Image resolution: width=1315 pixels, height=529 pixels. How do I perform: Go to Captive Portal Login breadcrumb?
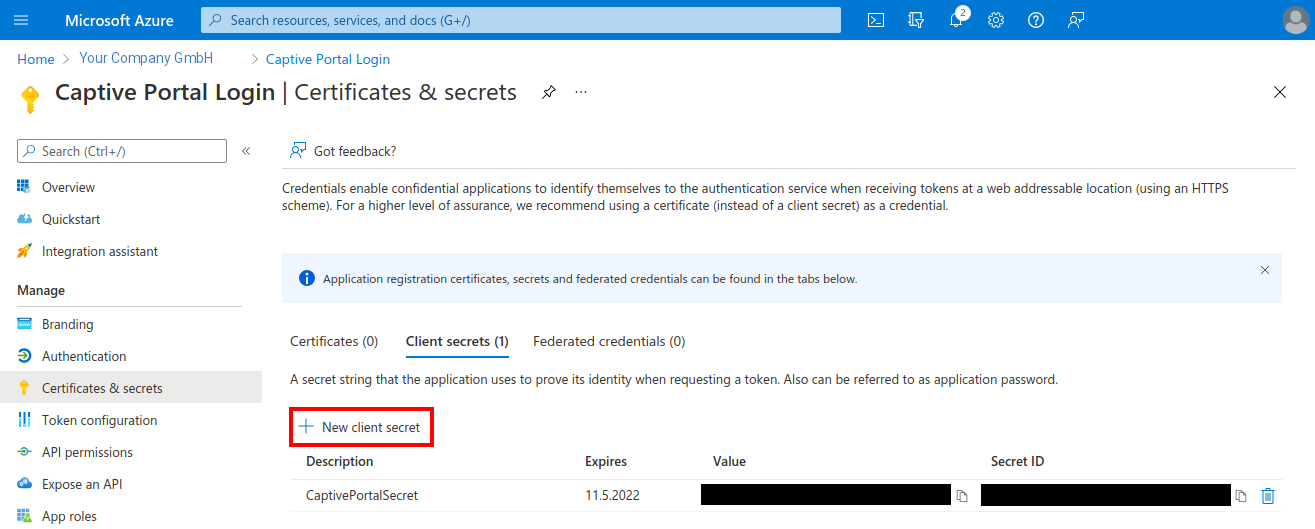(328, 59)
